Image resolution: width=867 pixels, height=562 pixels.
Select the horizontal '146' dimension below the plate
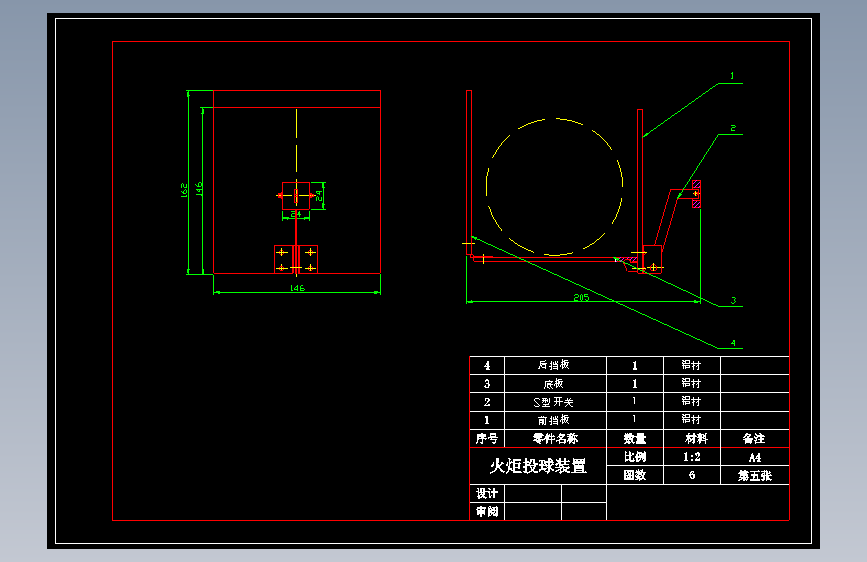[x=297, y=288]
